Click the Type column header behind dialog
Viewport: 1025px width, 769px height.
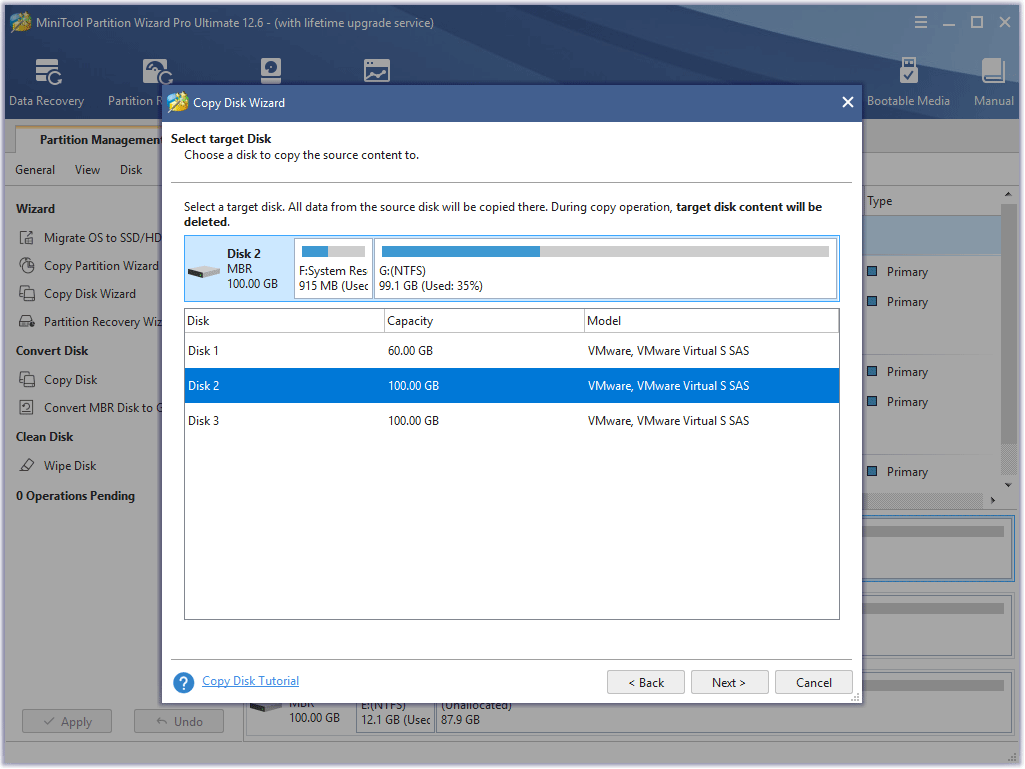pyautogui.click(x=879, y=201)
